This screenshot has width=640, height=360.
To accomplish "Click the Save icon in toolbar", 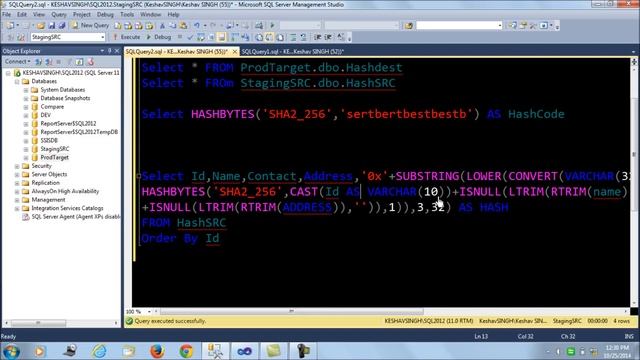I will [x=52, y=26].
